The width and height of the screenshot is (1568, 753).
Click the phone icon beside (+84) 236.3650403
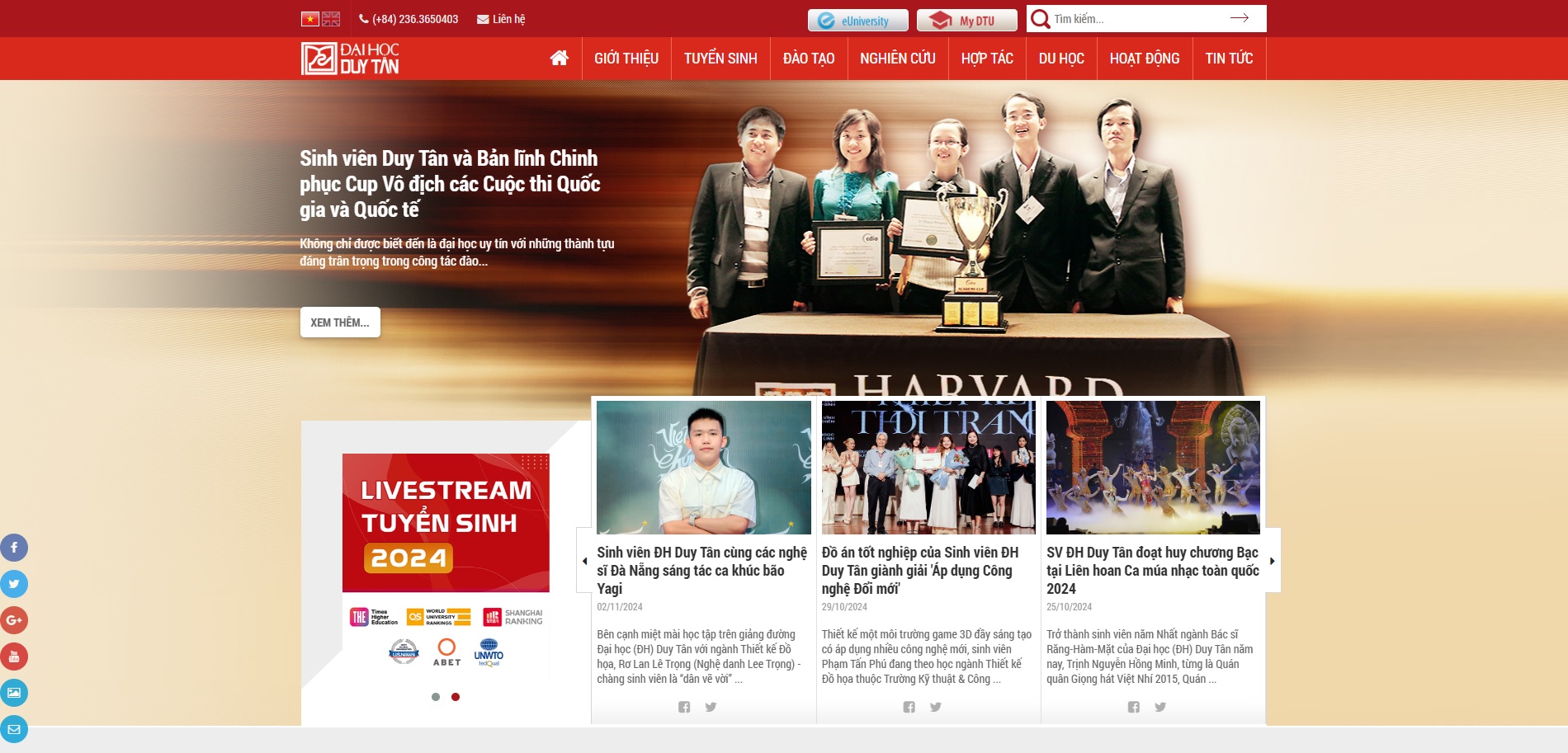coord(364,19)
